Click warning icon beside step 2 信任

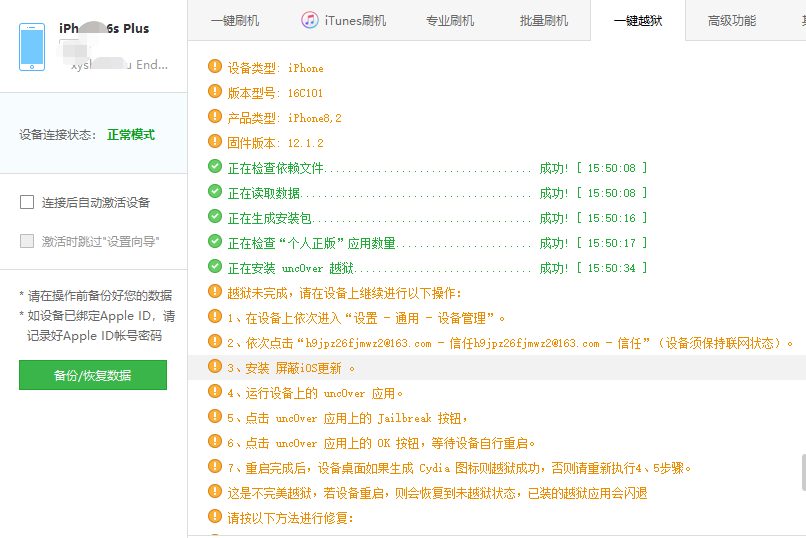[x=215, y=342]
